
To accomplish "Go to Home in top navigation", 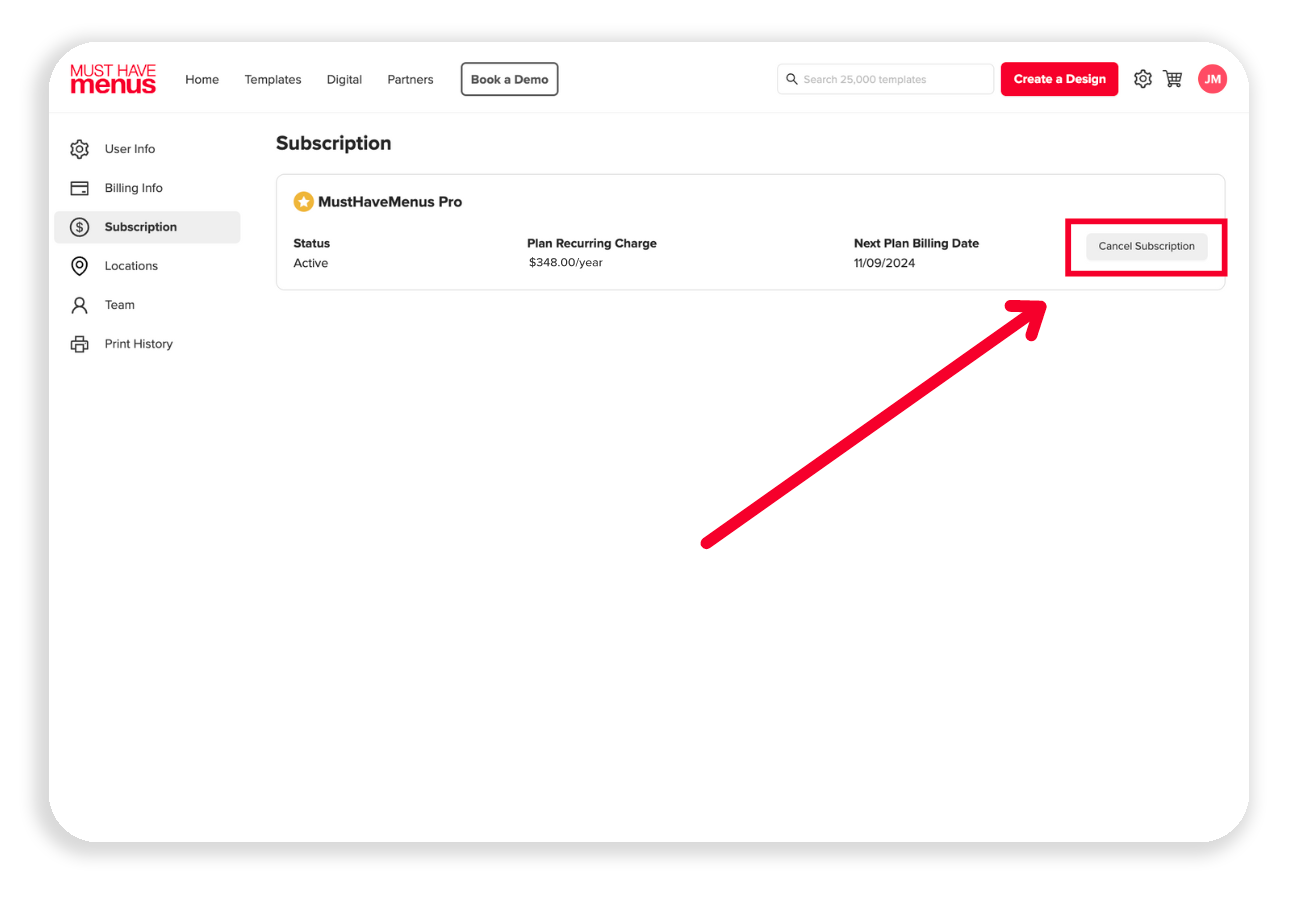I will 202,79.
